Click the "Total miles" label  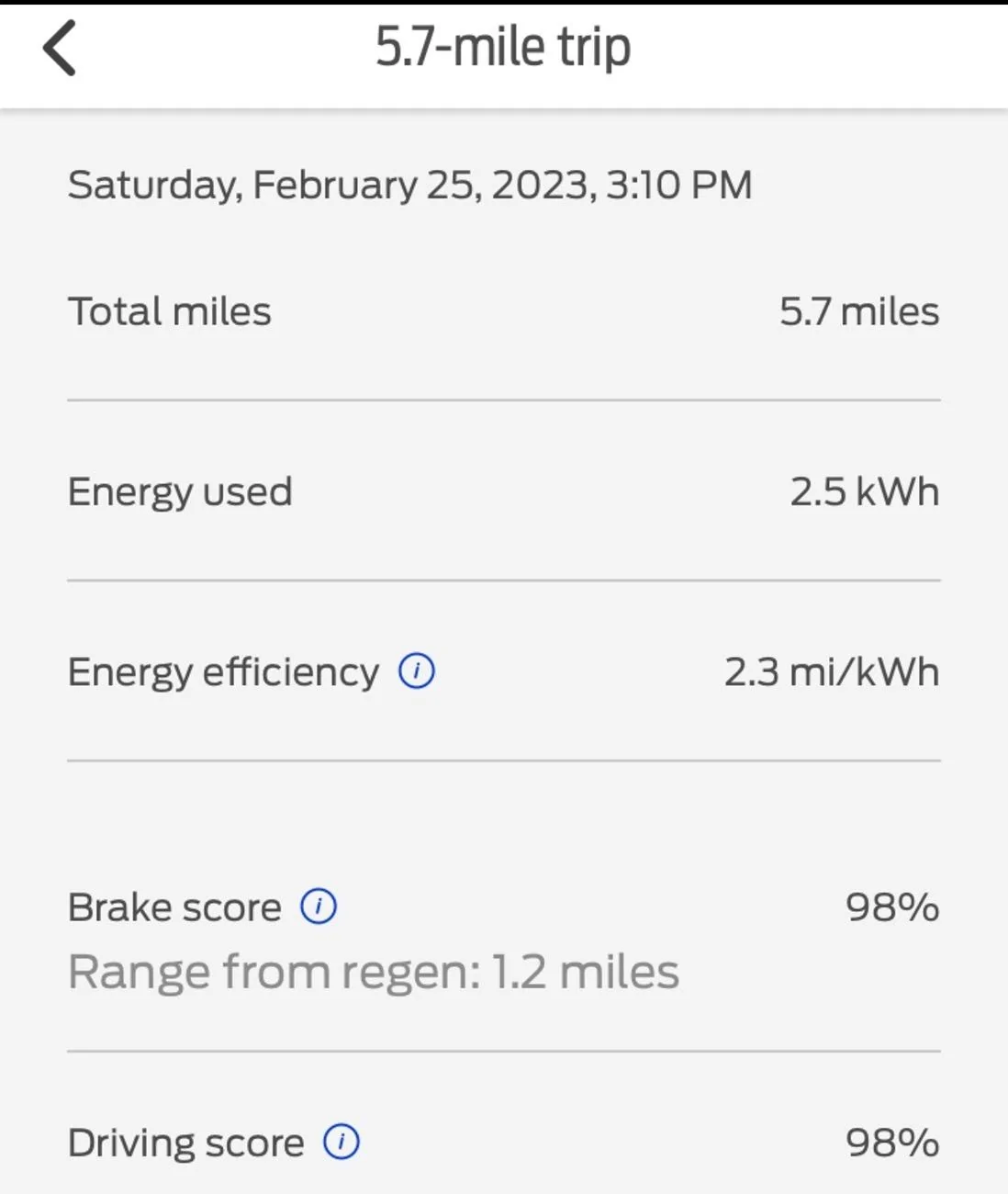pyautogui.click(x=170, y=311)
